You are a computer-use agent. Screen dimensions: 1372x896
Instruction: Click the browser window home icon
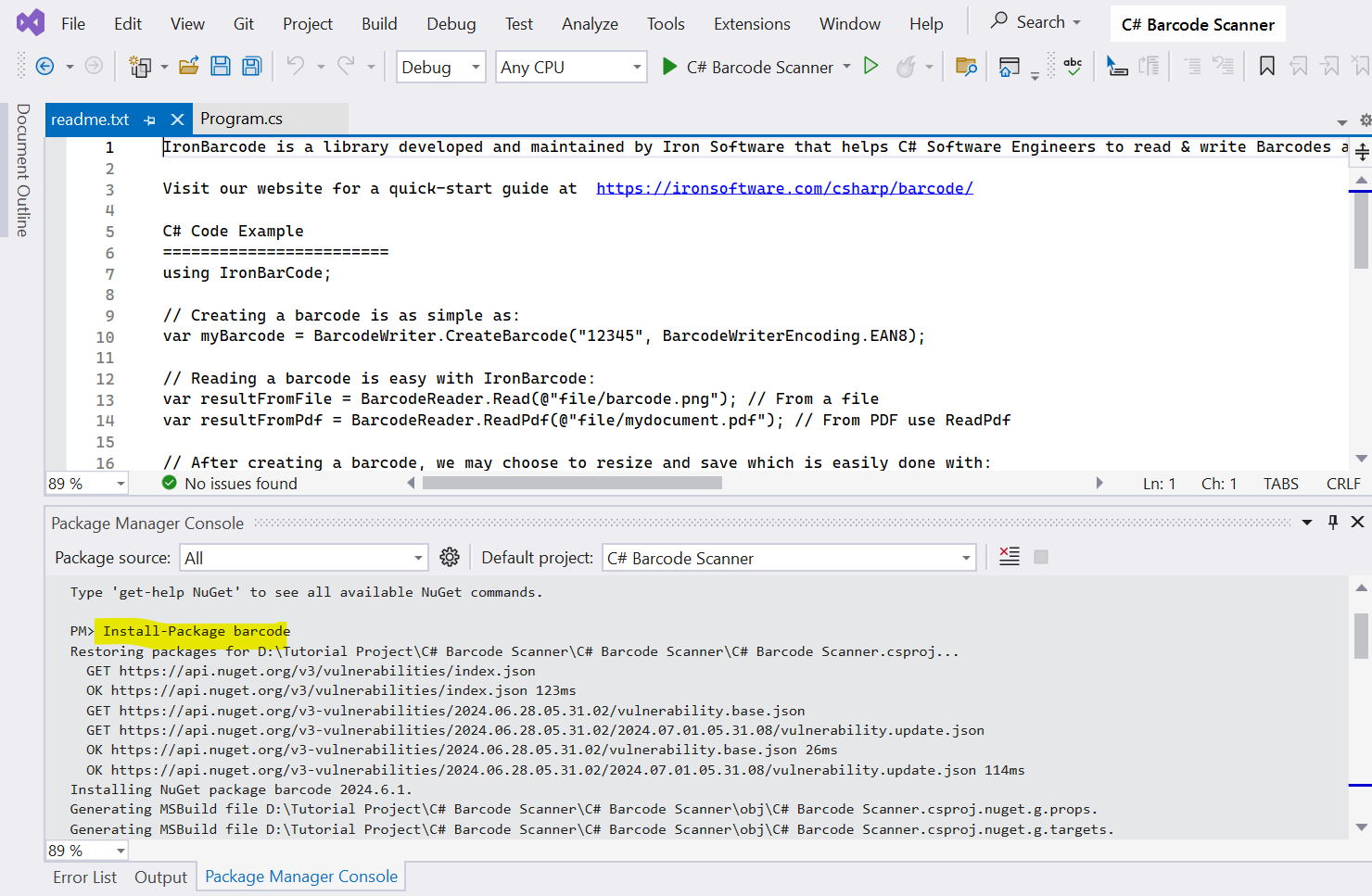tap(1010, 67)
